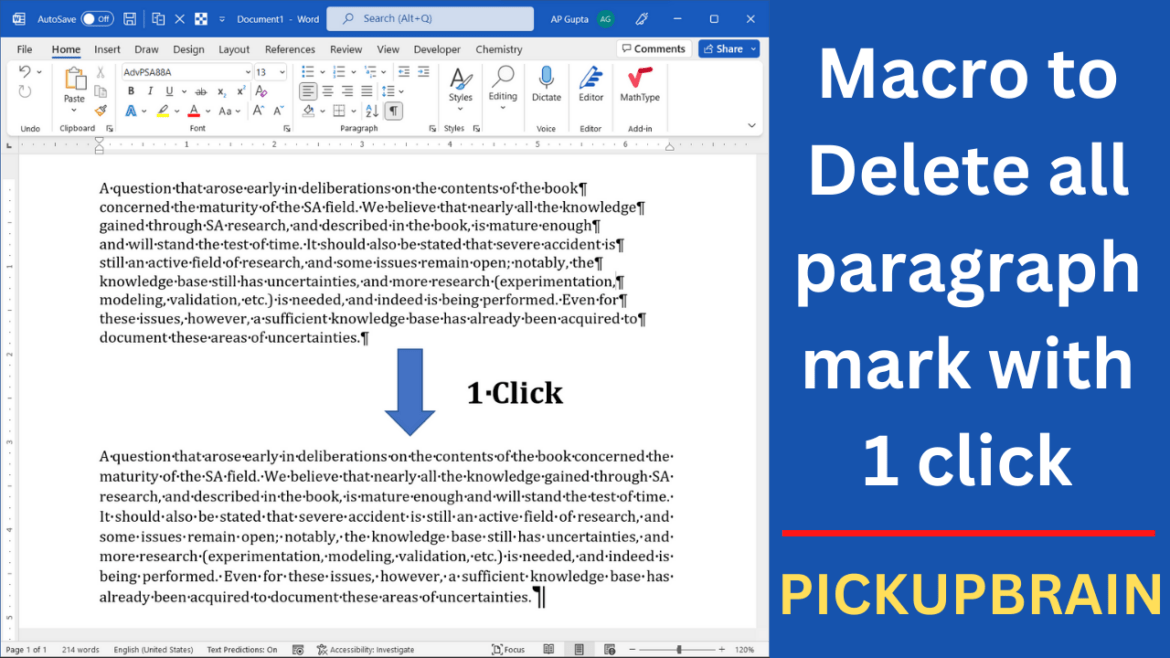Toggle Show/Hide paragraph marks
Screen dimensions: 1170x658
tap(393, 109)
